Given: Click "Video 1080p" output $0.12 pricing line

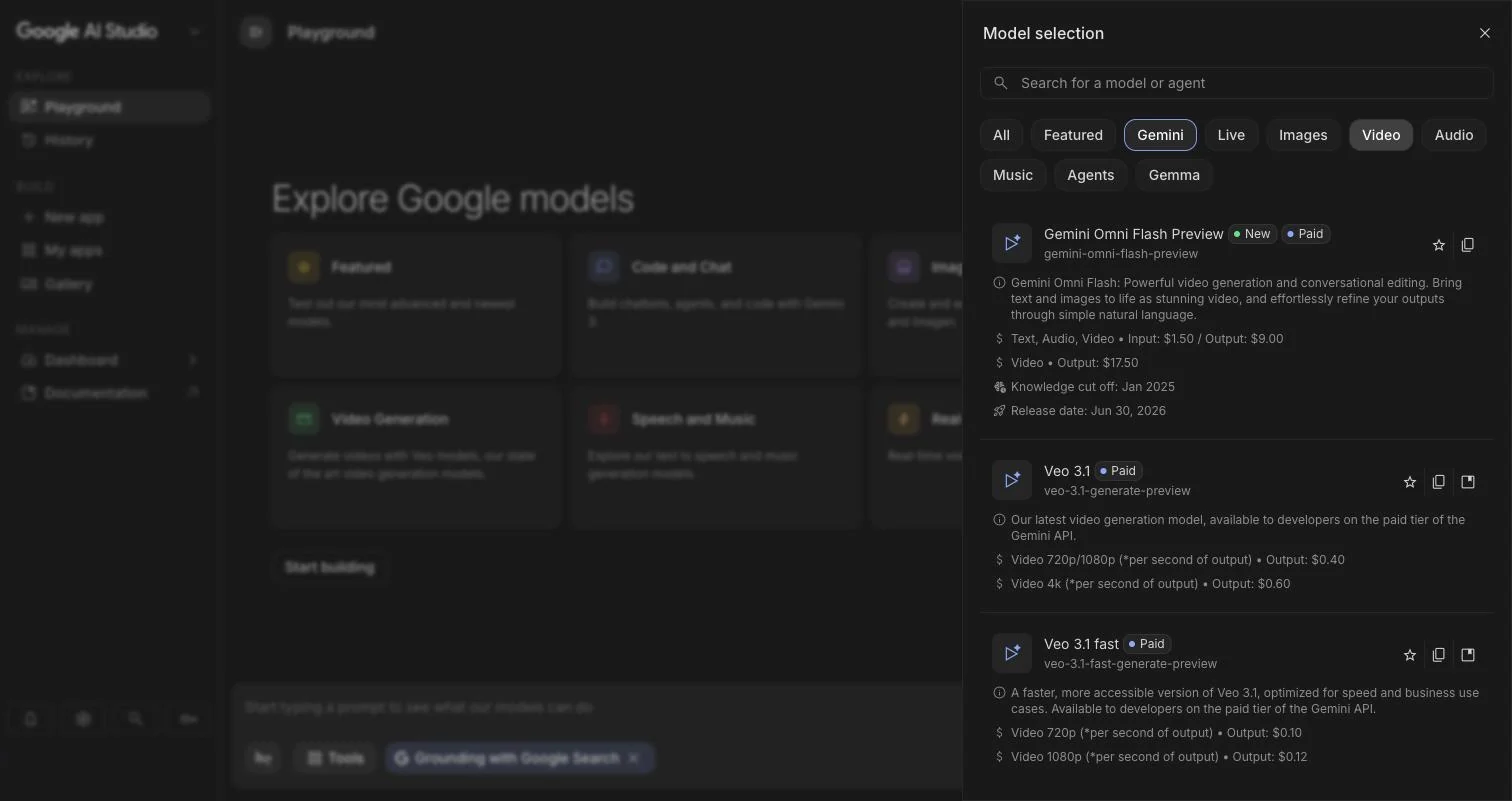Looking at the screenshot, I should tap(1159, 757).
